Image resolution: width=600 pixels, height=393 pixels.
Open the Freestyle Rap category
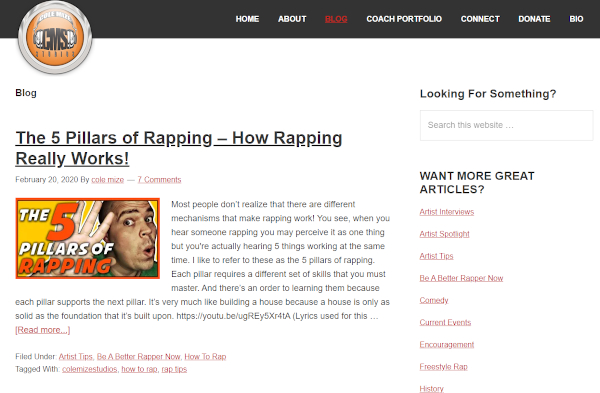point(443,367)
